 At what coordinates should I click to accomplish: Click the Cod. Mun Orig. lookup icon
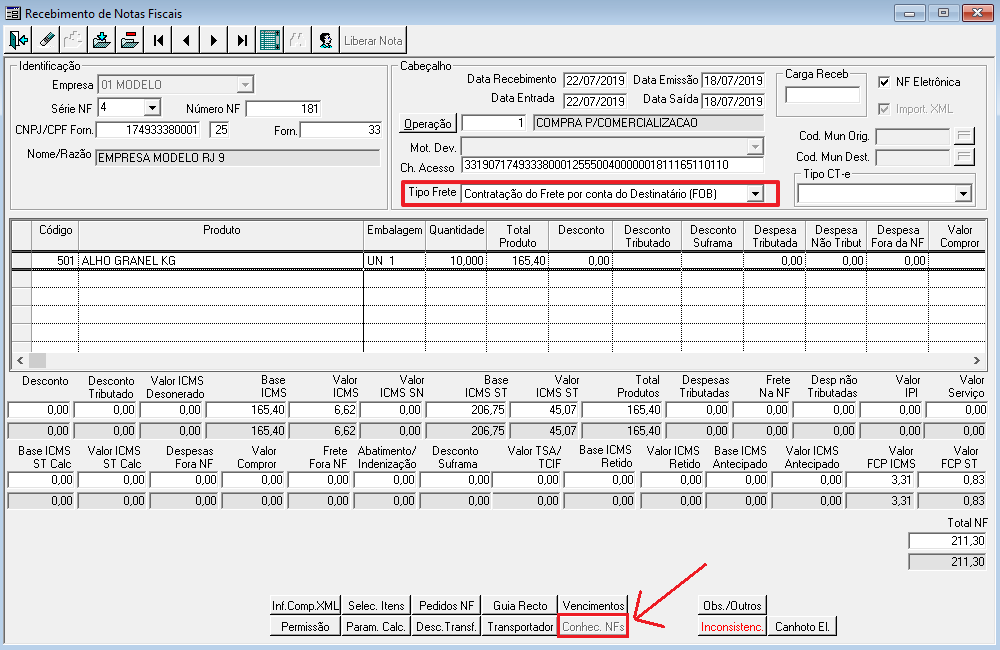(964, 136)
